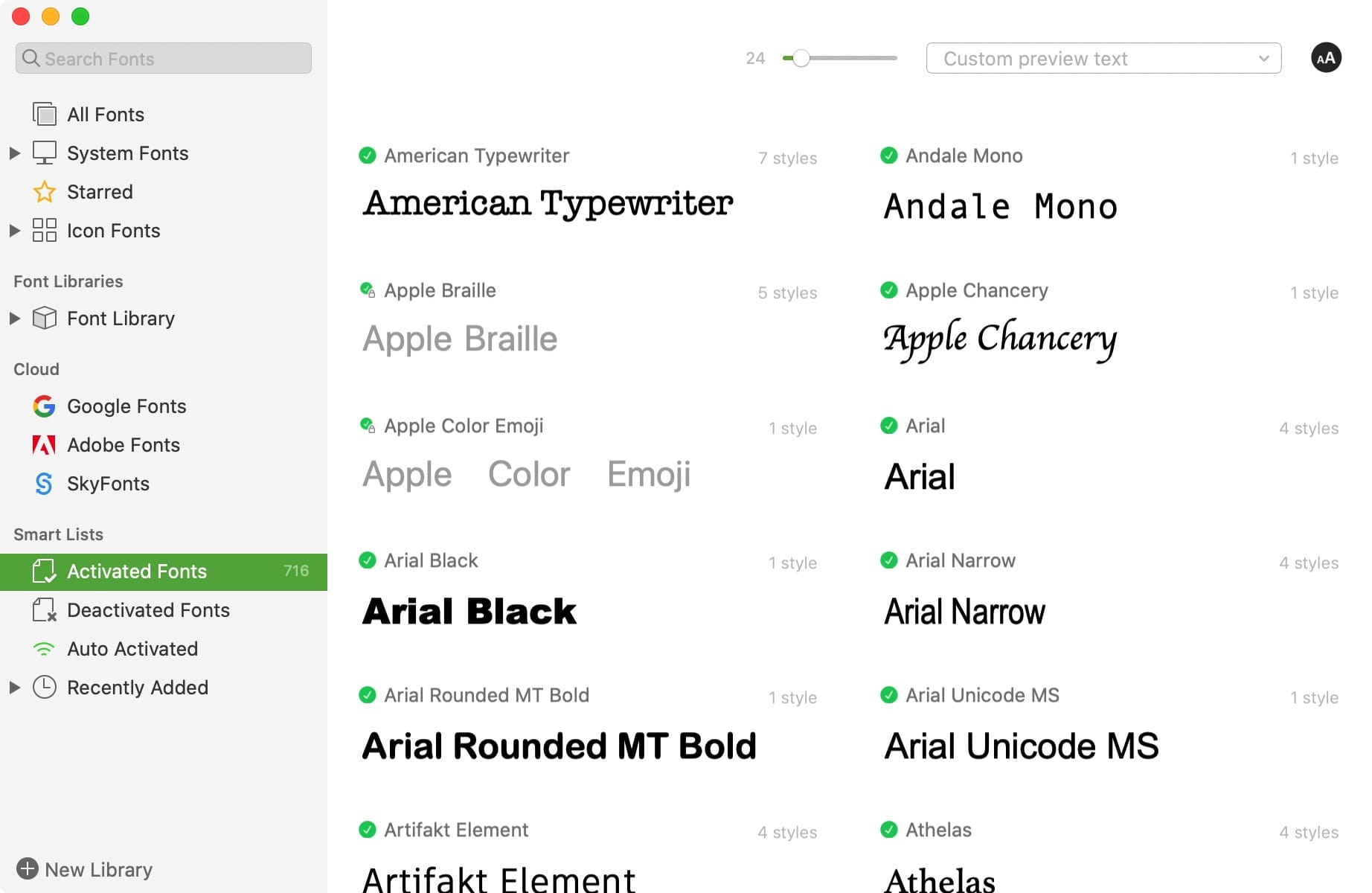Screen dimensions: 1372x893
Task: Click the Starred star icon
Action: point(44,192)
